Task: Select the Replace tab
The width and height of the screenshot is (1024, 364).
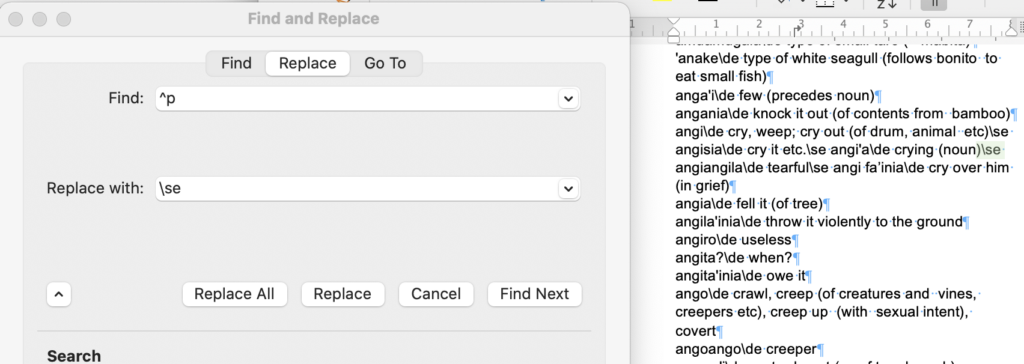Action: click(x=308, y=63)
